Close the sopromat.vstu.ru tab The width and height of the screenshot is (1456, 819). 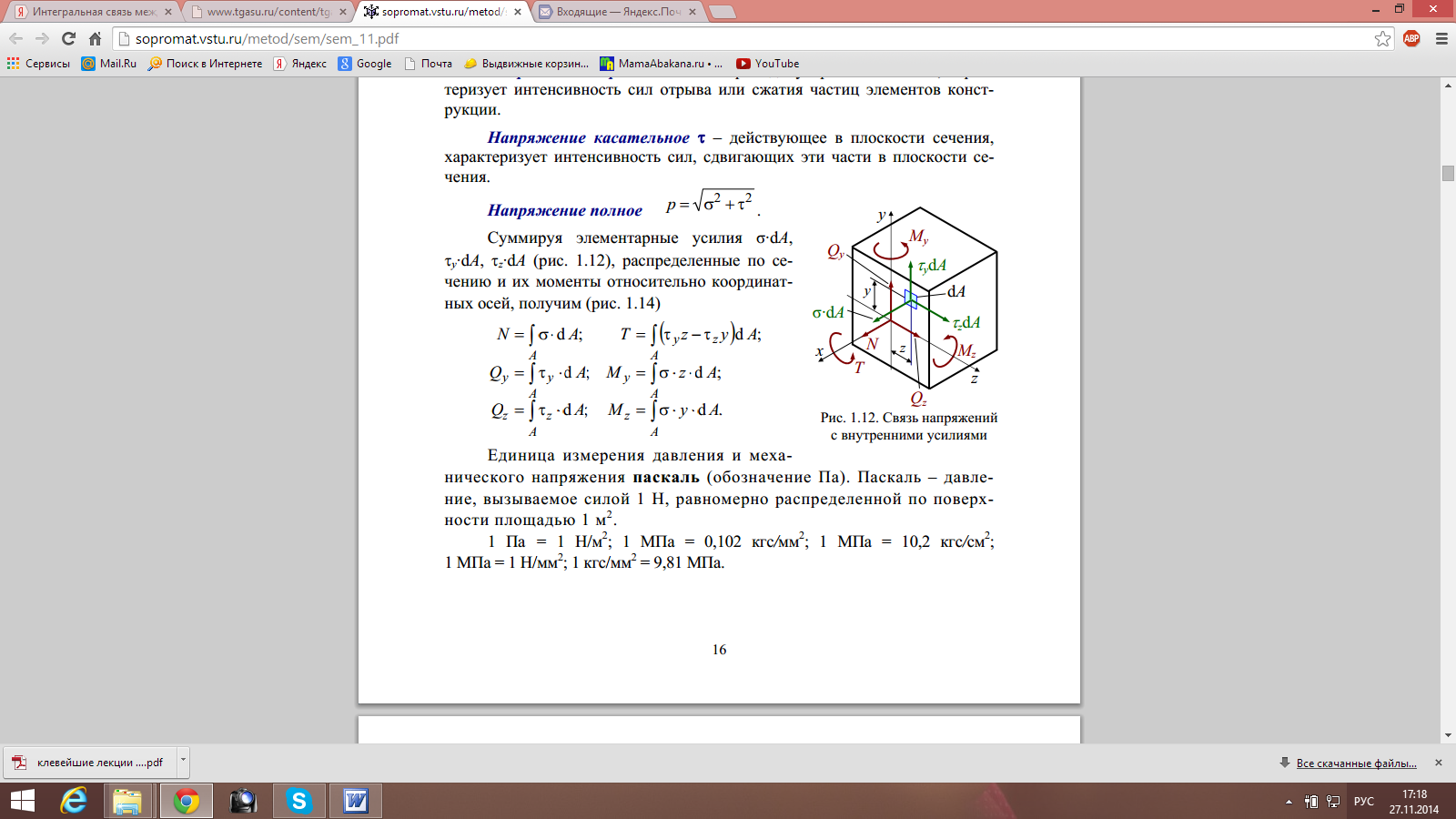(518, 12)
